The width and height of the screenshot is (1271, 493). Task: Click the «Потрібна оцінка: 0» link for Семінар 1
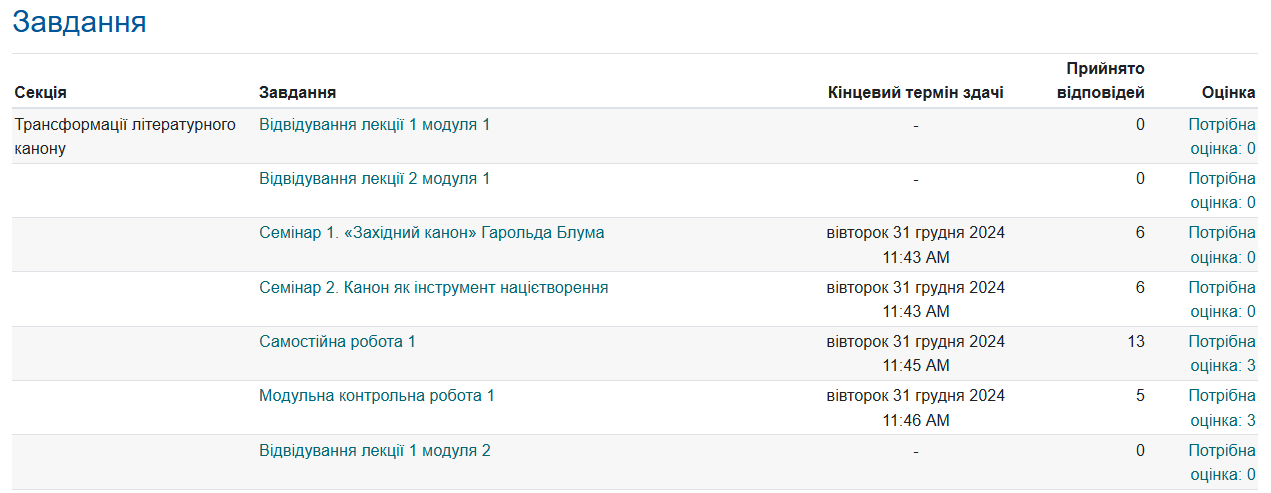(x=1221, y=245)
